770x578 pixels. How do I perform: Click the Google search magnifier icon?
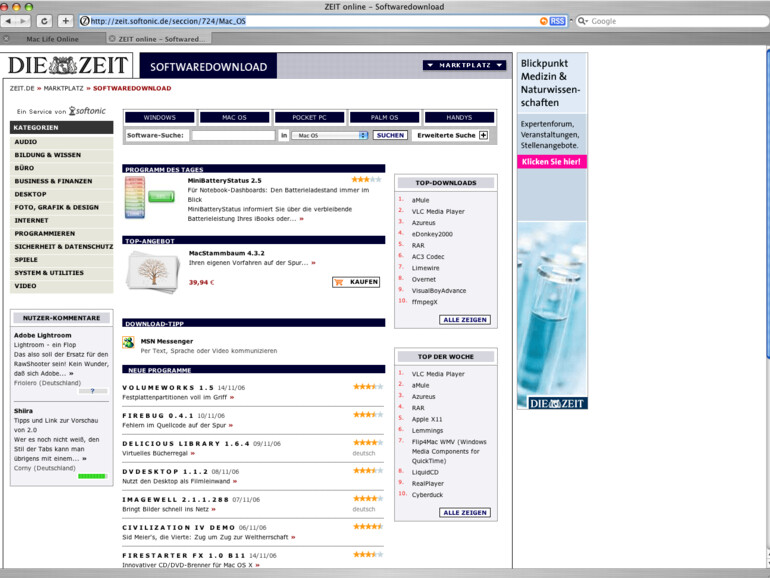point(582,21)
